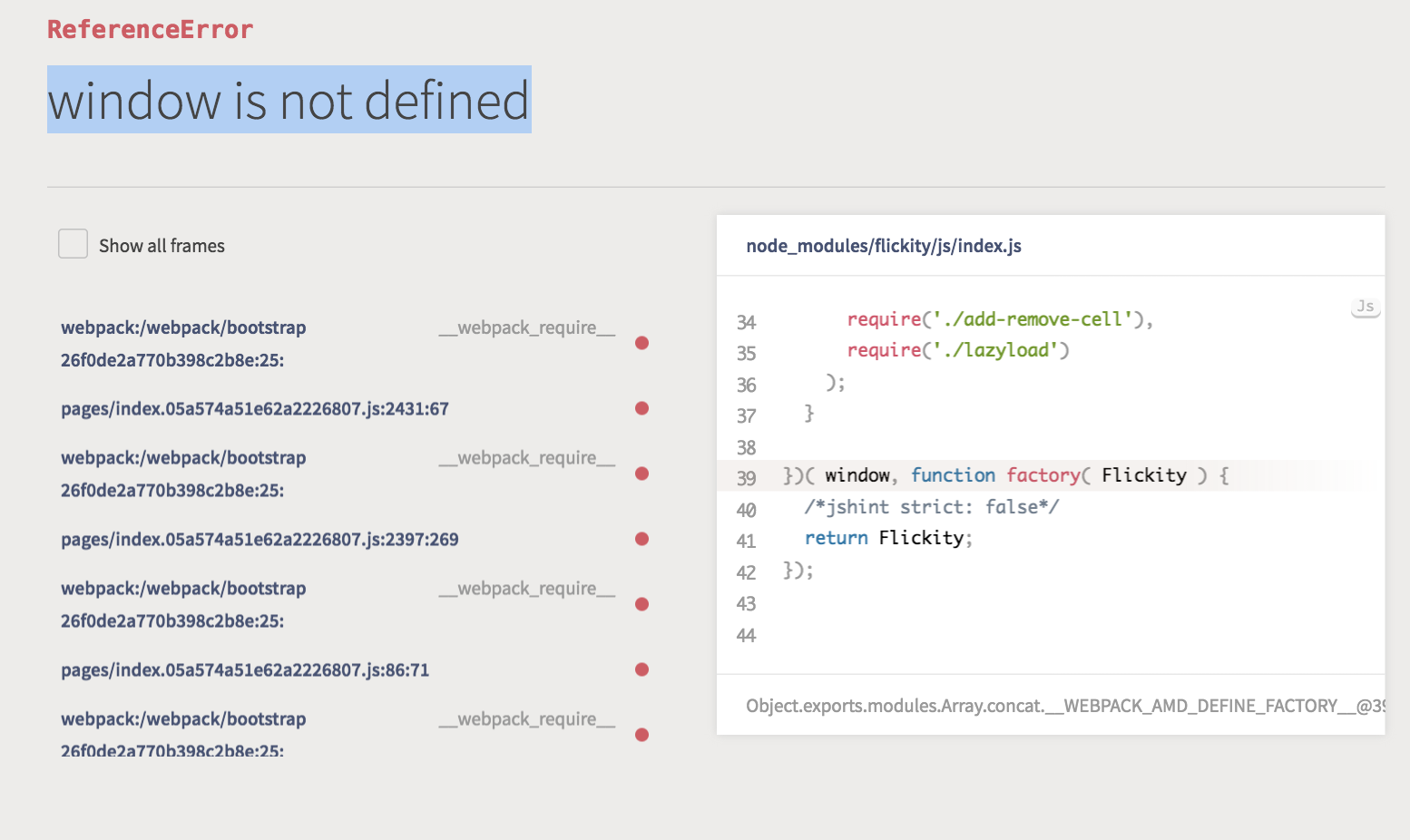Click the Js language badge in code panel
The height and width of the screenshot is (840, 1410).
(1365, 307)
